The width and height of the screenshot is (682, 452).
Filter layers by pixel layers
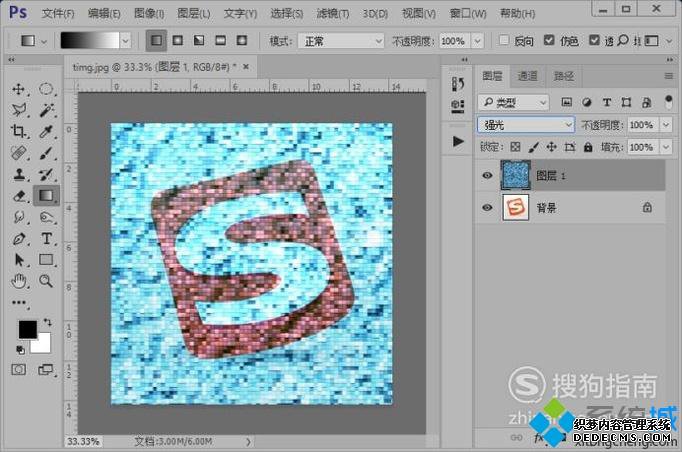pos(566,102)
